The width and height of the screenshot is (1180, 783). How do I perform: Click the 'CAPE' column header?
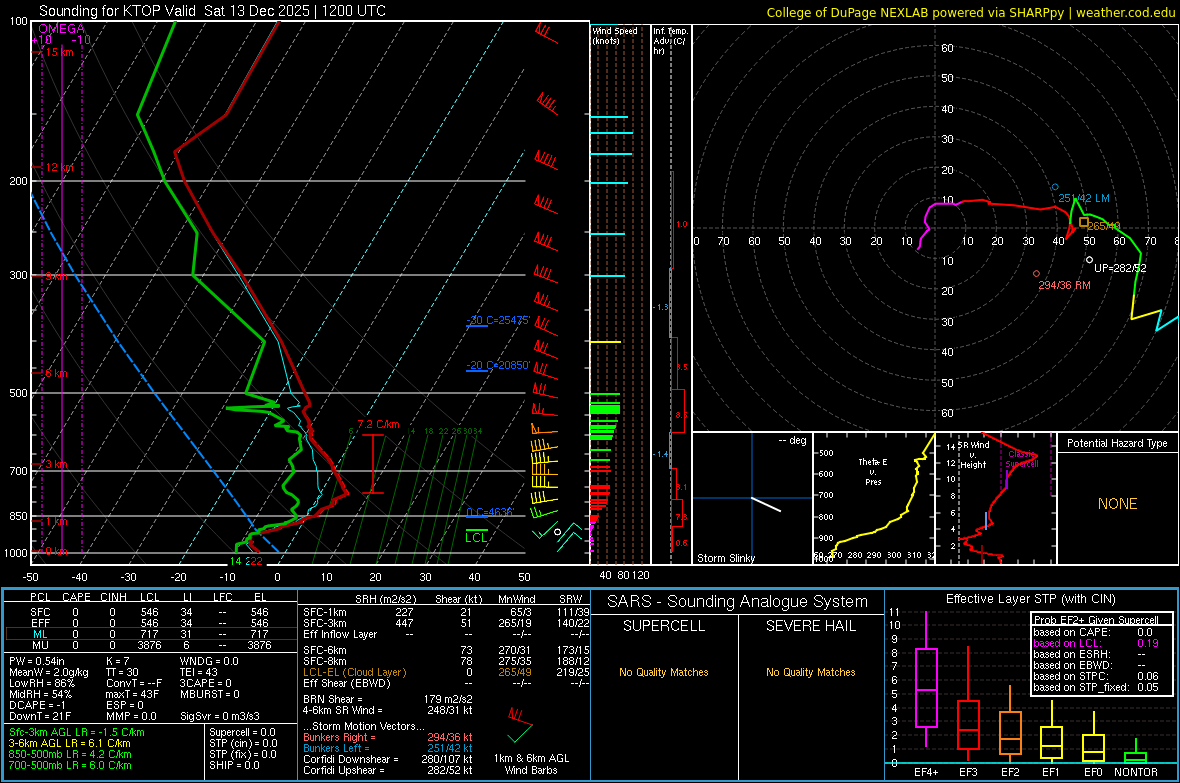pyautogui.click(x=76, y=597)
